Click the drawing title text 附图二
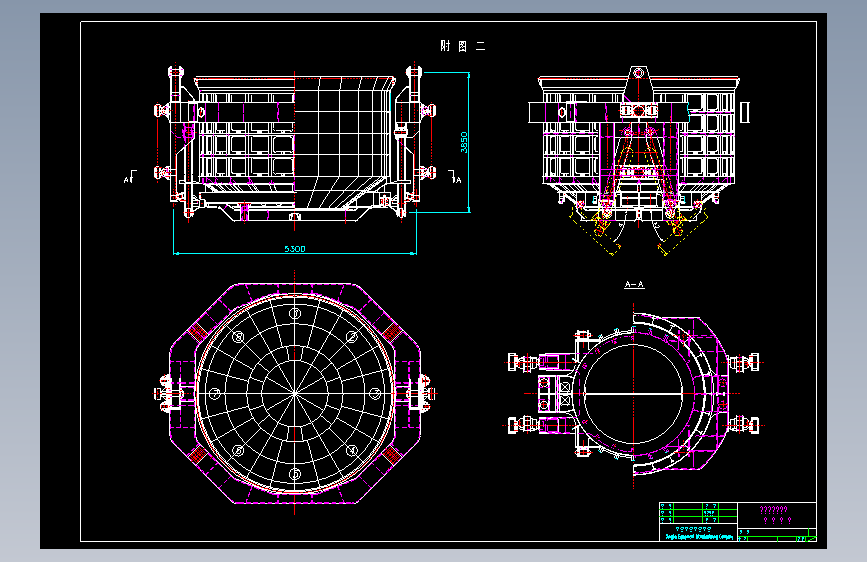The image size is (867, 562). pyautogui.click(x=463, y=46)
